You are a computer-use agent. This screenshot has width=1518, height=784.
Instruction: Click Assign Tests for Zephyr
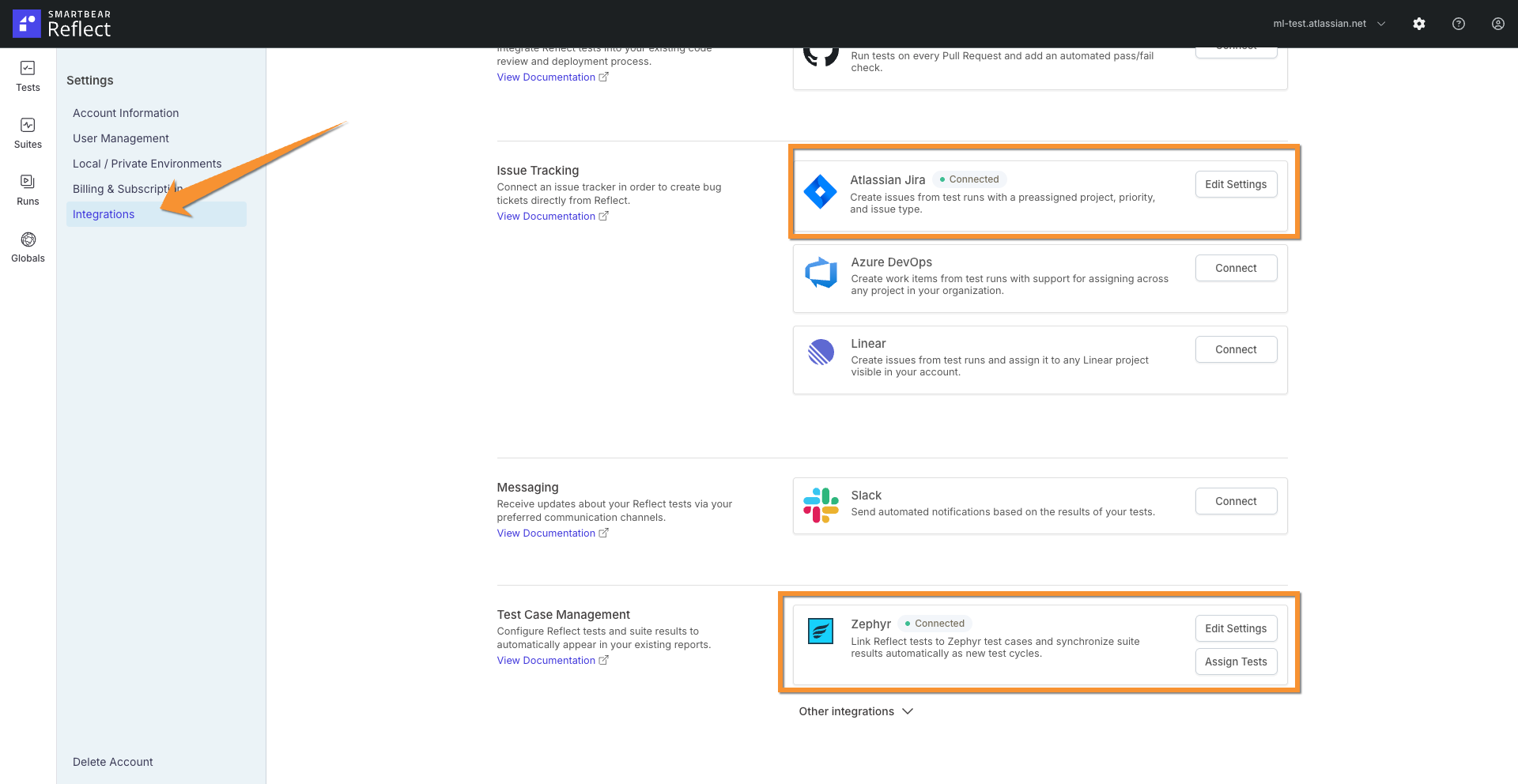pyautogui.click(x=1236, y=661)
